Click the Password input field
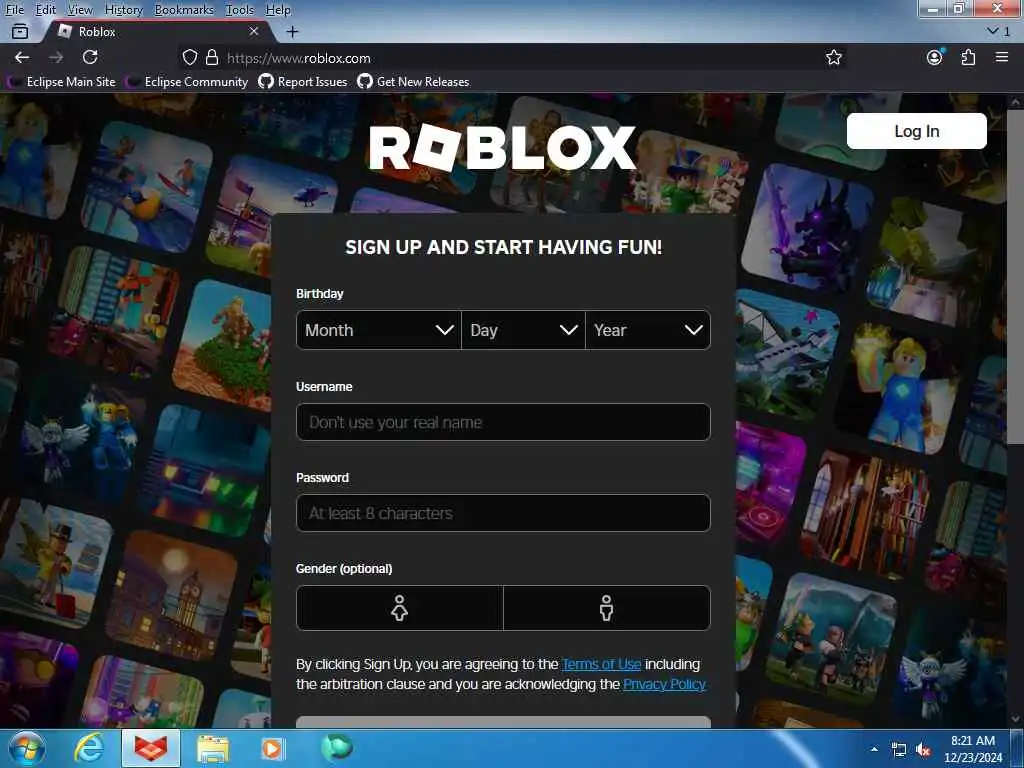Image resolution: width=1024 pixels, height=768 pixels. pyautogui.click(x=504, y=513)
